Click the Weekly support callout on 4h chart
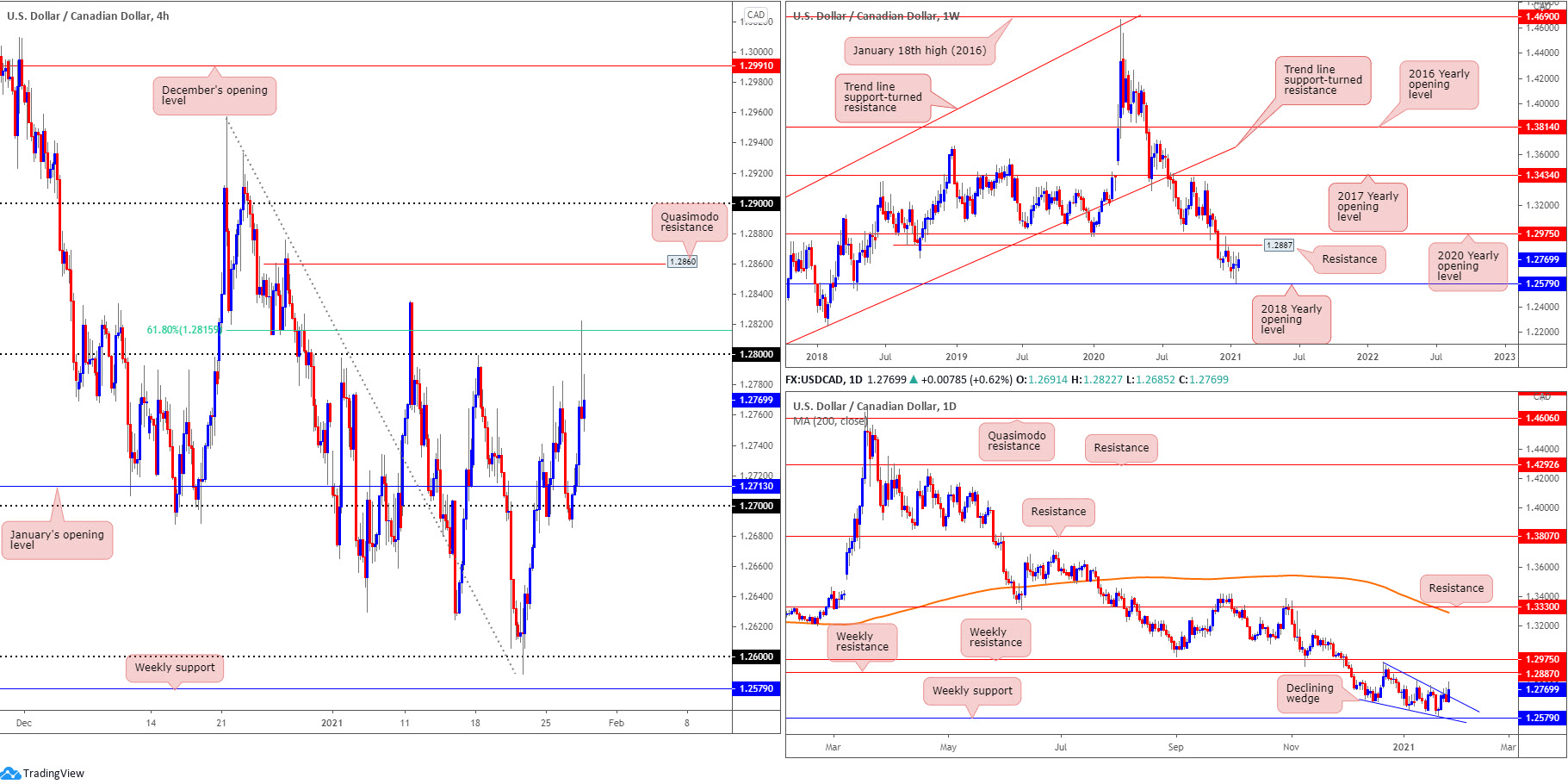This screenshot has height=784, width=1568. click(x=175, y=668)
